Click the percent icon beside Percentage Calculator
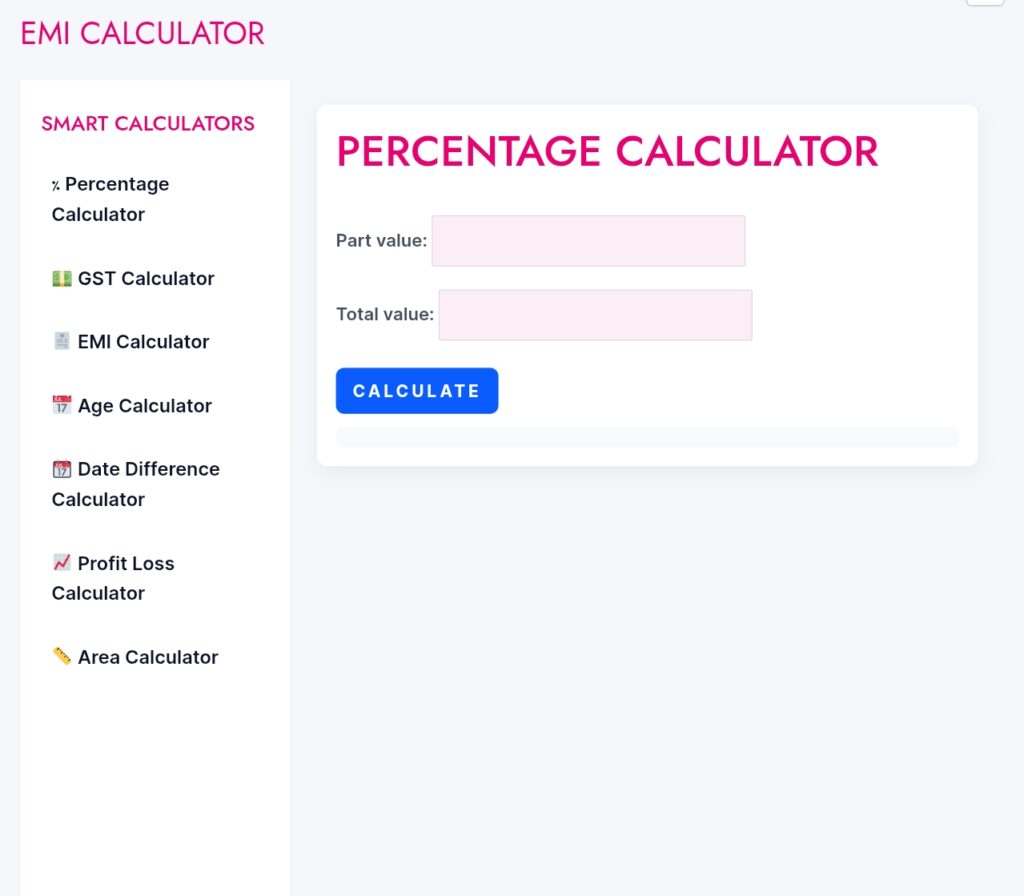 click(x=56, y=185)
